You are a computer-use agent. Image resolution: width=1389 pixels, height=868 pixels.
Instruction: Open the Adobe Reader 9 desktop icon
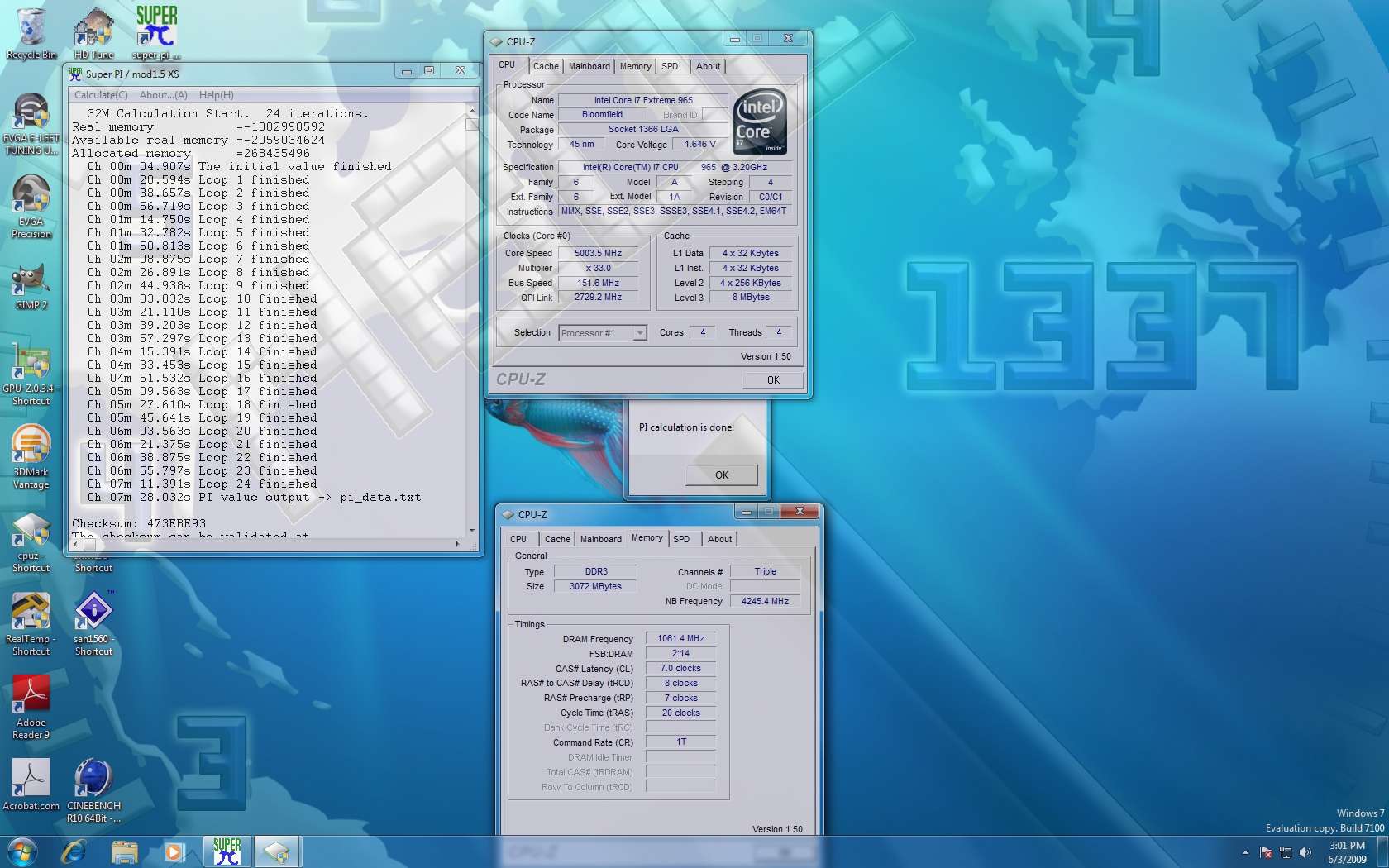pos(31,707)
